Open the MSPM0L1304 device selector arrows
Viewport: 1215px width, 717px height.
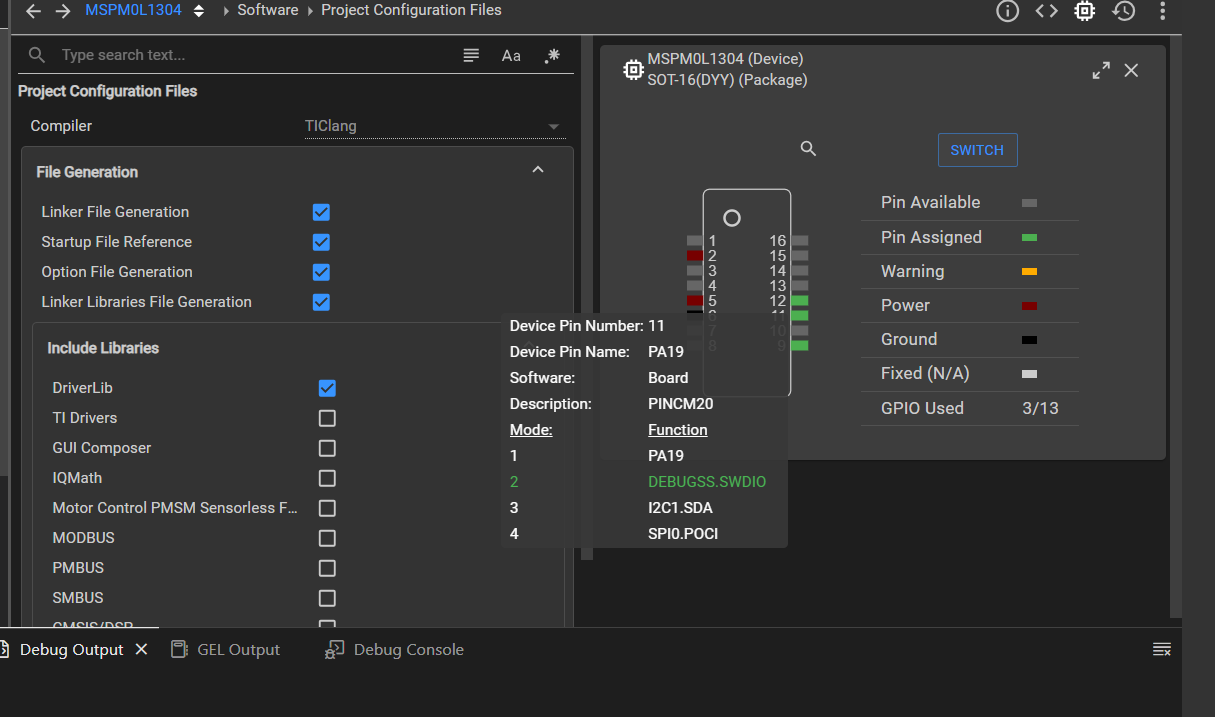(x=199, y=11)
